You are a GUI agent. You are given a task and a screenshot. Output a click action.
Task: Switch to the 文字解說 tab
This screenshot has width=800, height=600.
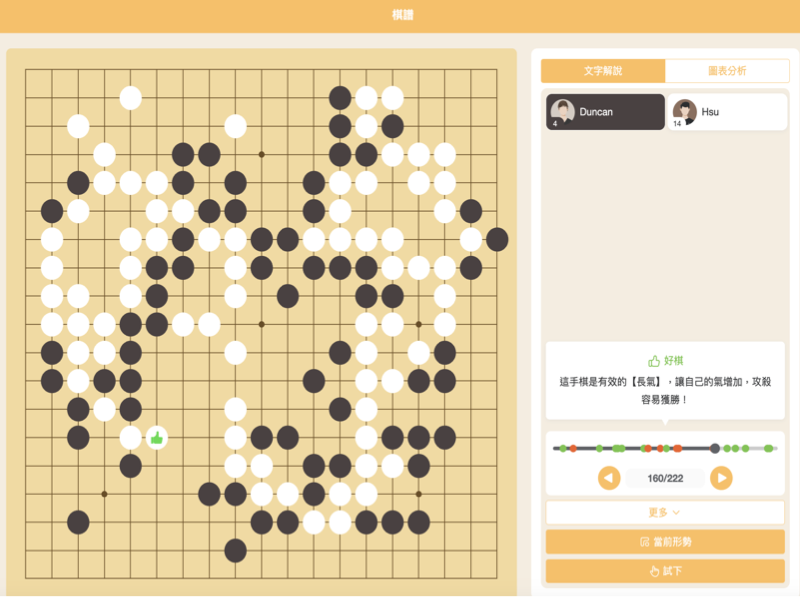pyautogui.click(x=603, y=71)
